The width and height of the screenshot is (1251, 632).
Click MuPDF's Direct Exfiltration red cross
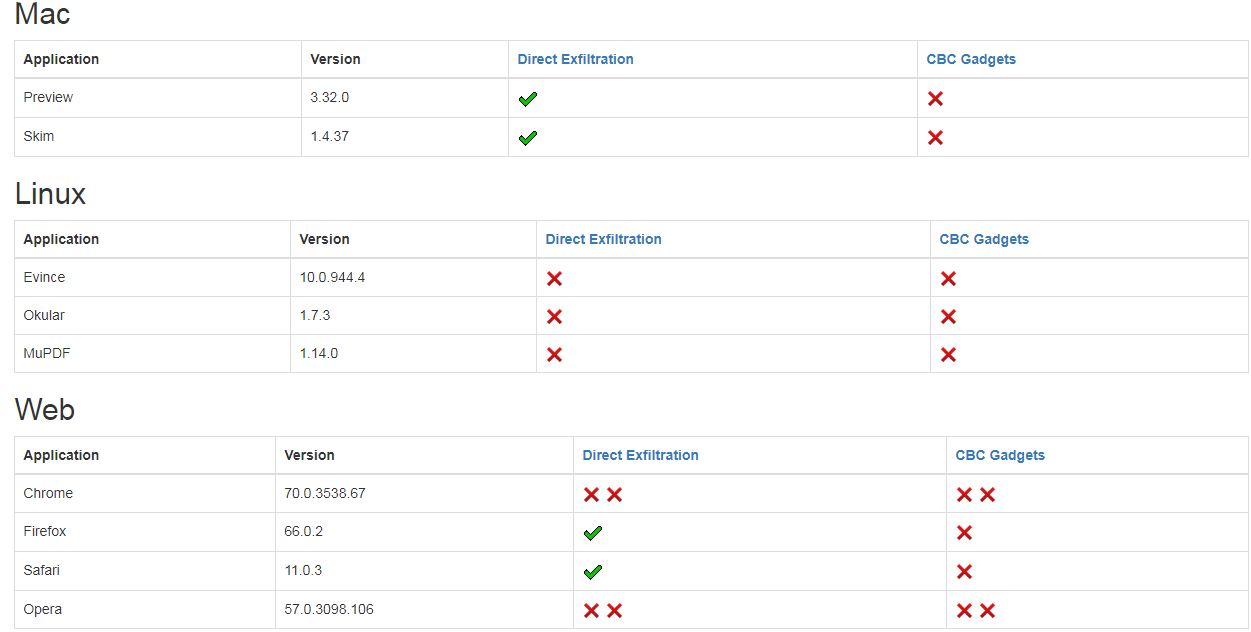pyautogui.click(x=555, y=355)
